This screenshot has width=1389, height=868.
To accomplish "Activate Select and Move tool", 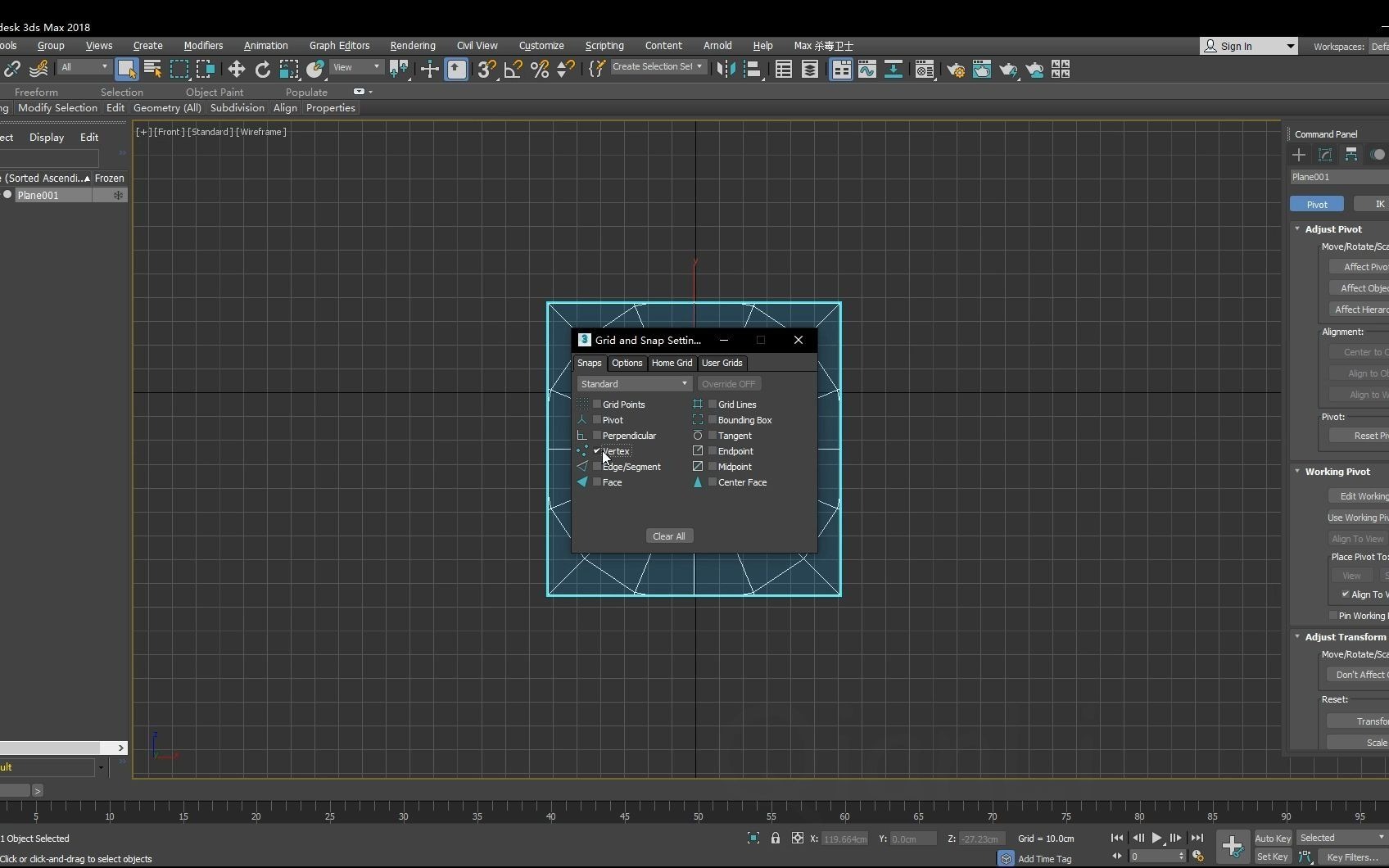I will coord(236,70).
